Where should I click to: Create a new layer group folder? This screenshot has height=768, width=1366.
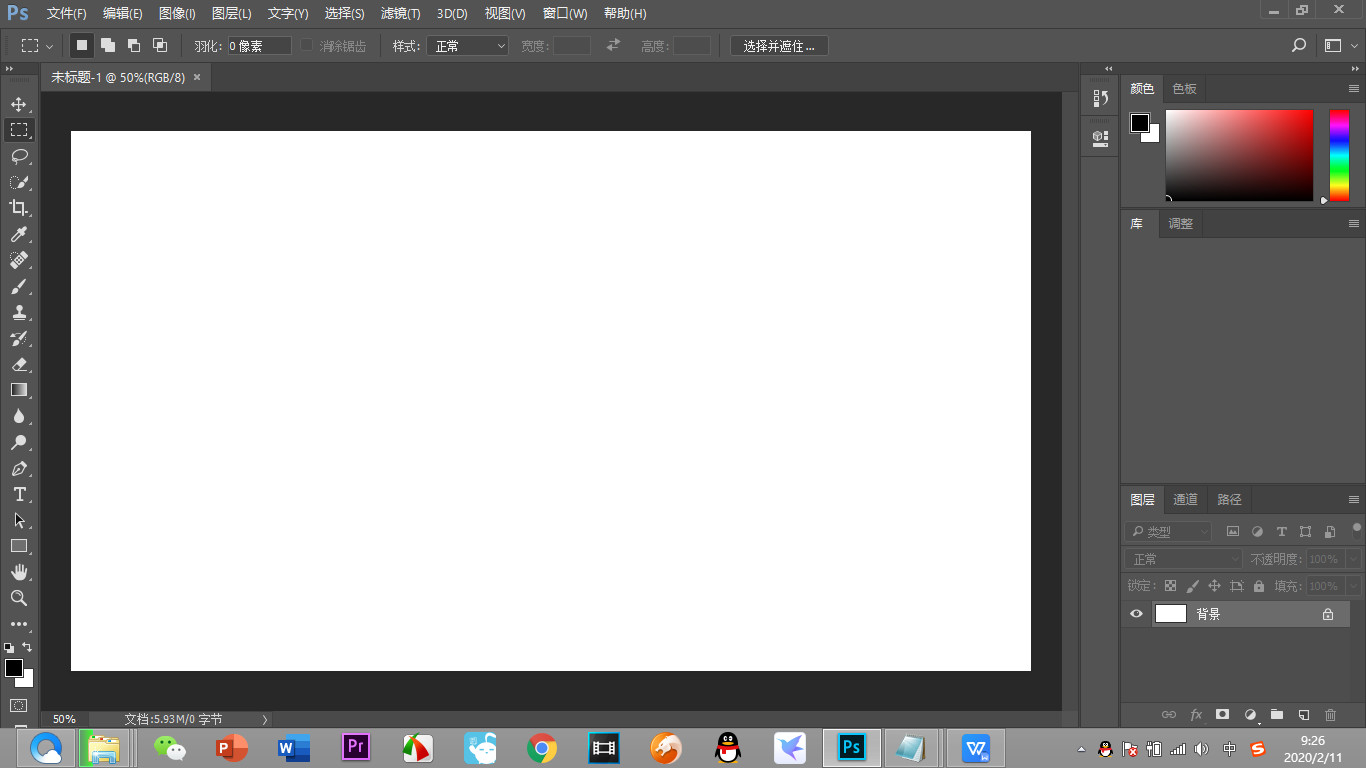point(1277,715)
